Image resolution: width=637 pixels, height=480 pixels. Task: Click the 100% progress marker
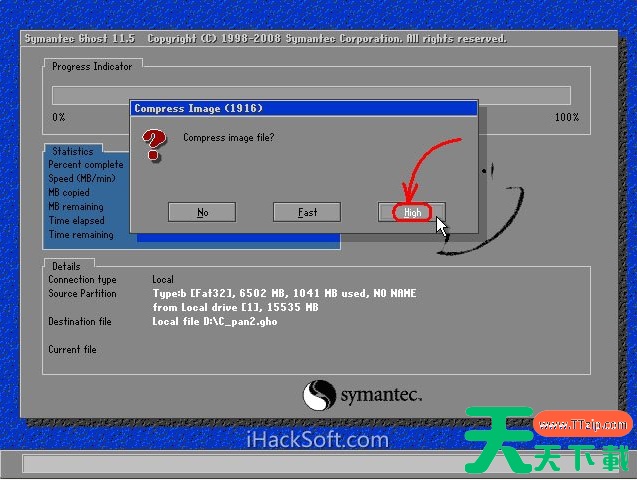pos(567,117)
